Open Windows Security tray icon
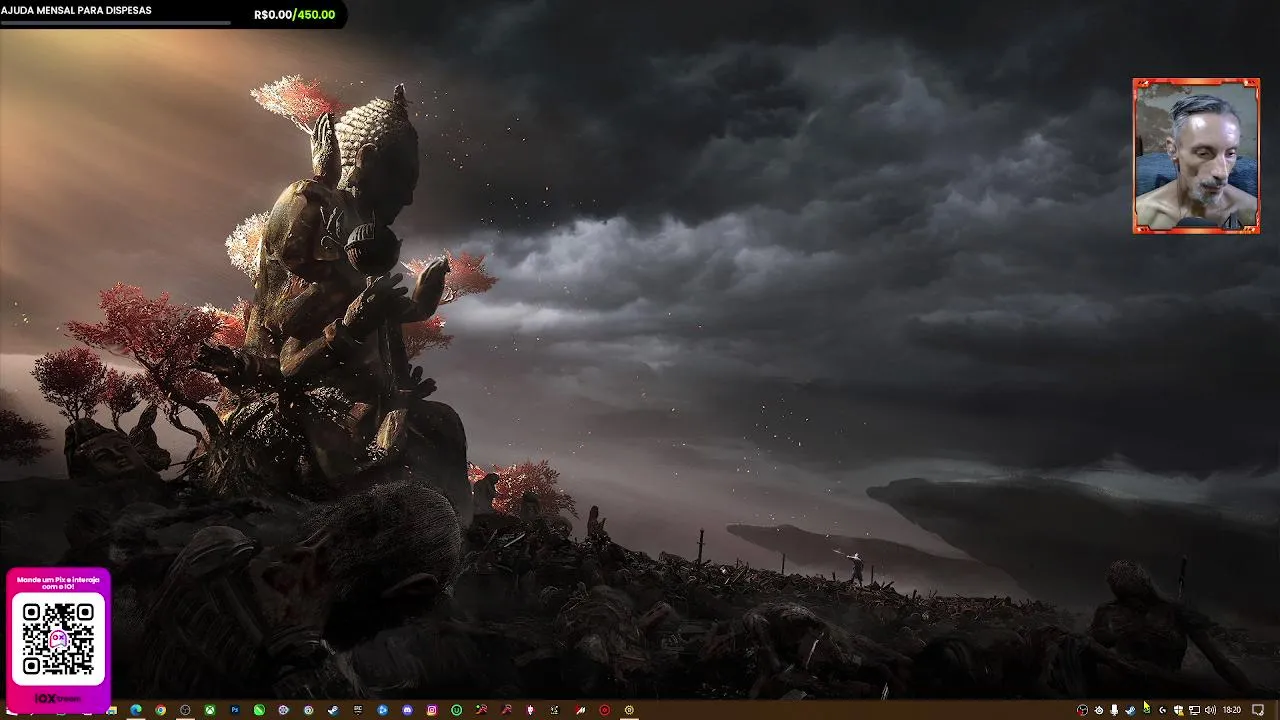Viewport: 1280px width, 720px height. [1178, 710]
